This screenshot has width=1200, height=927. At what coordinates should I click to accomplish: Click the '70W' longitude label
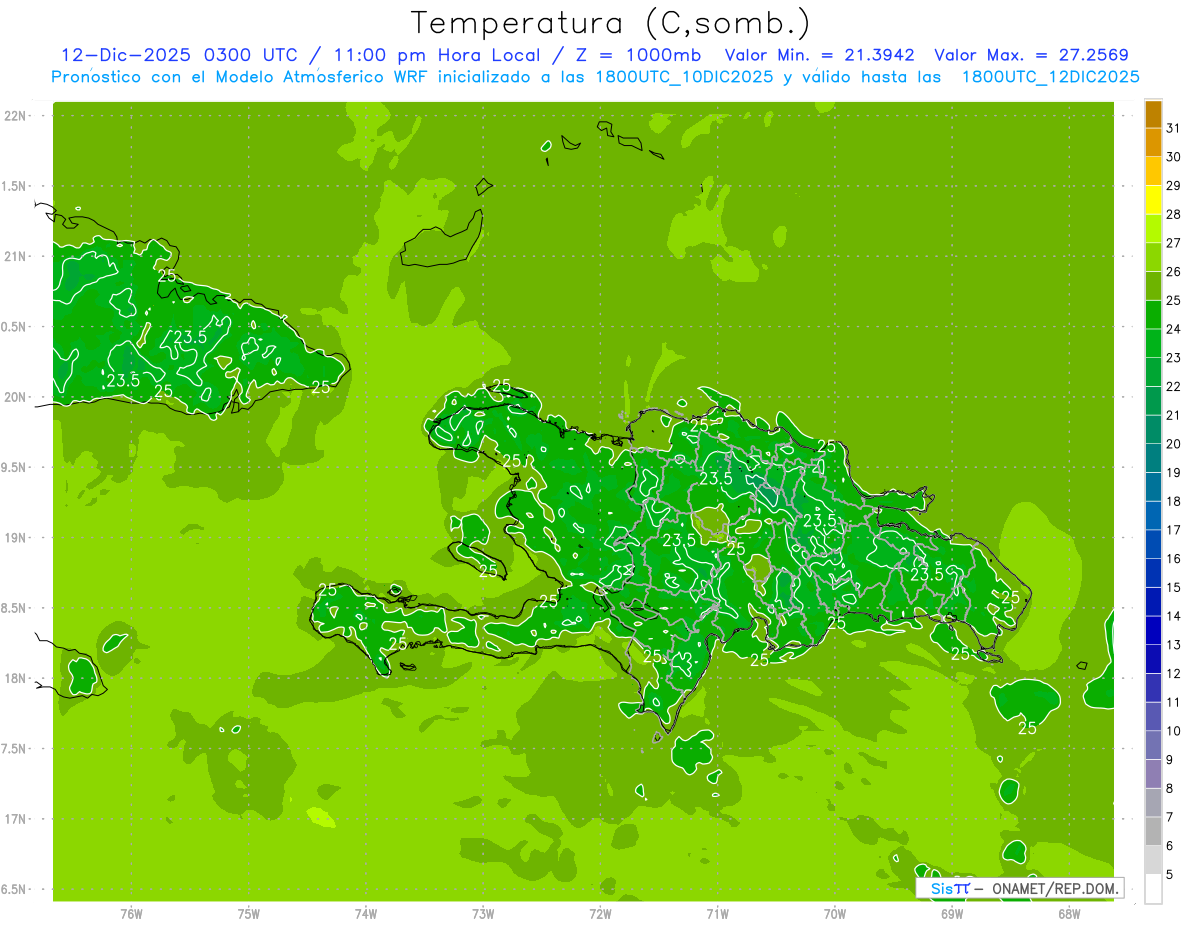point(835,914)
